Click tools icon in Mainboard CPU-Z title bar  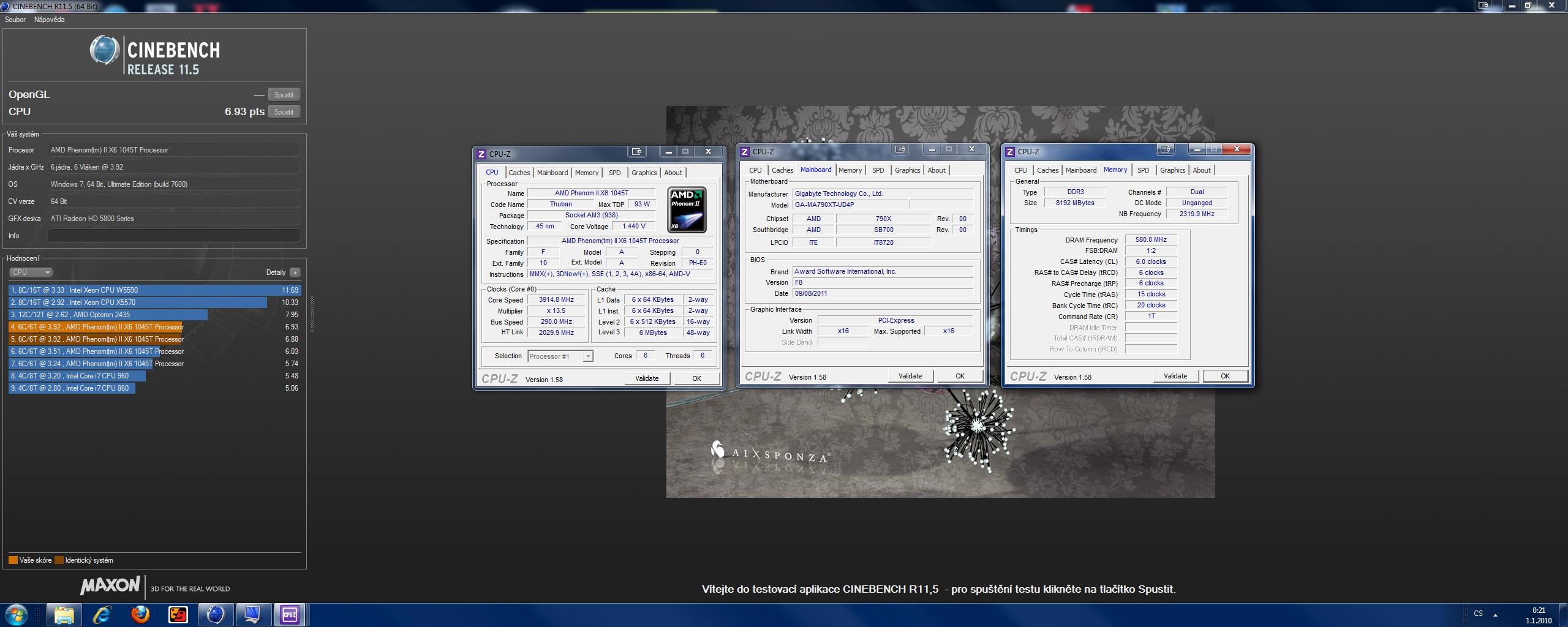click(900, 149)
